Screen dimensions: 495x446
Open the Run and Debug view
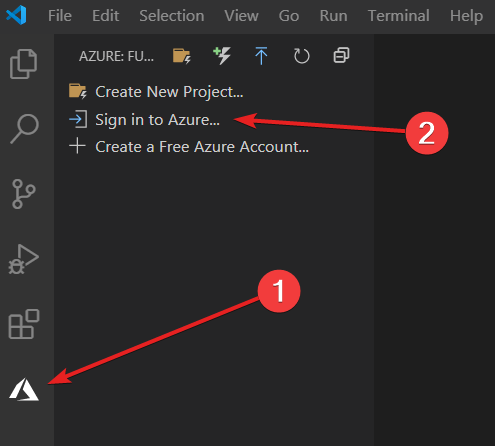click(24, 259)
